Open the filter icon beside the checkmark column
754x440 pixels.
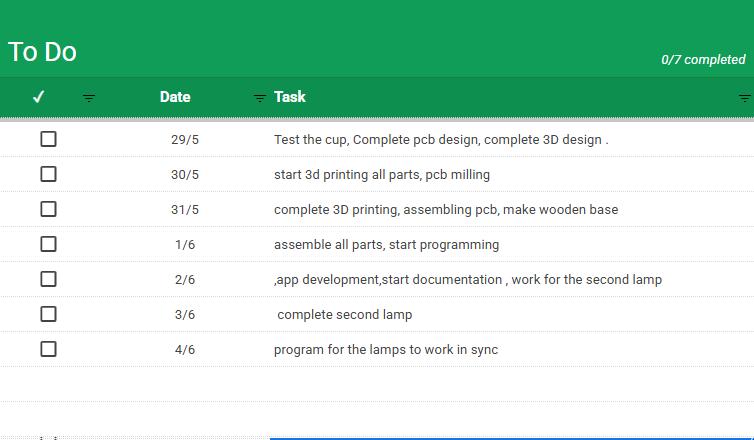click(x=88, y=98)
